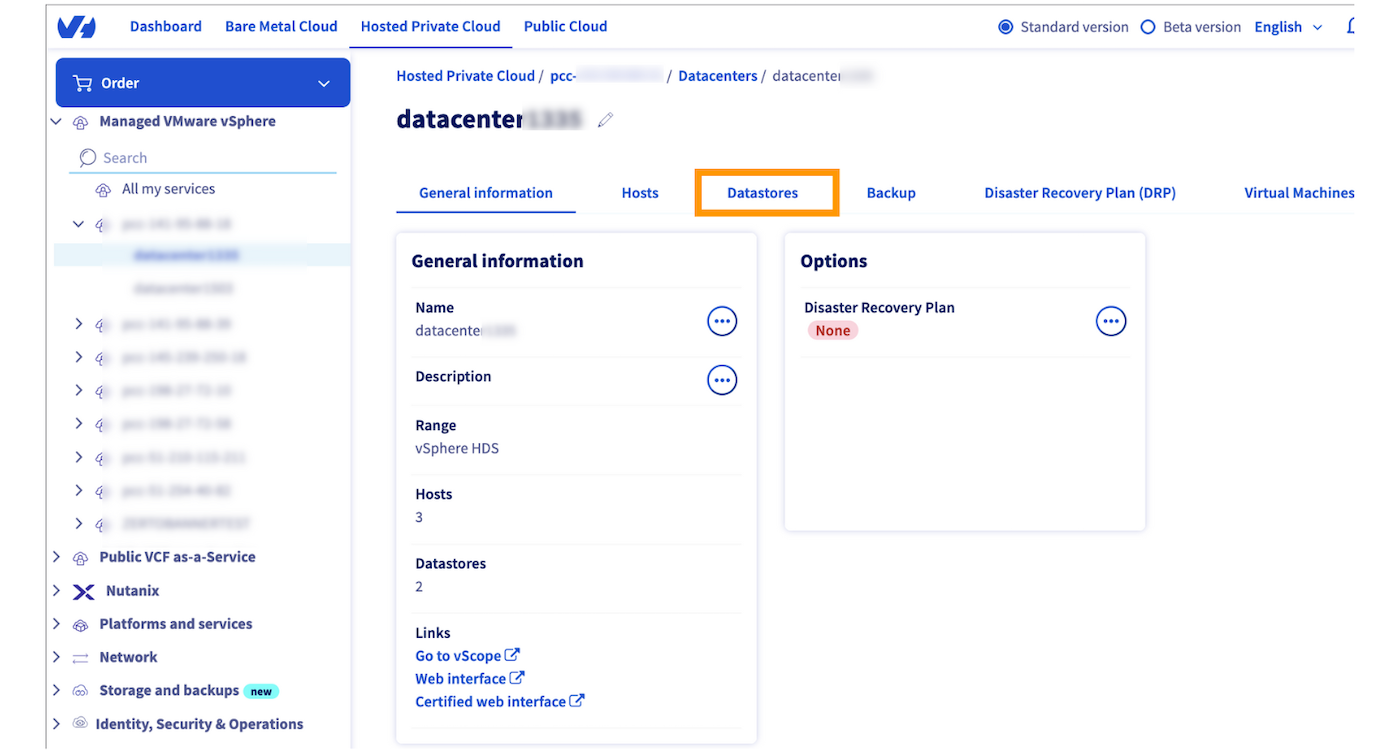The height and width of the screenshot is (753, 1400).
Task: Click the Nutanix icon in the sidebar
Action: pyautogui.click(x=82, y=591)
